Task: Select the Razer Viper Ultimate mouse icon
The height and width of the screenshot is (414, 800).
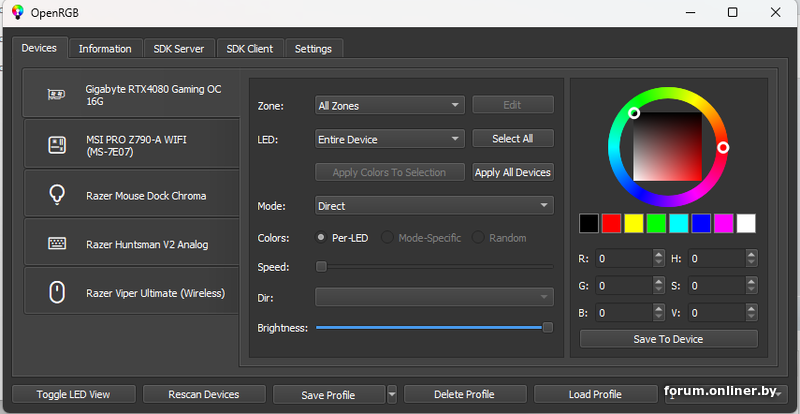Action: coord(57,292)
